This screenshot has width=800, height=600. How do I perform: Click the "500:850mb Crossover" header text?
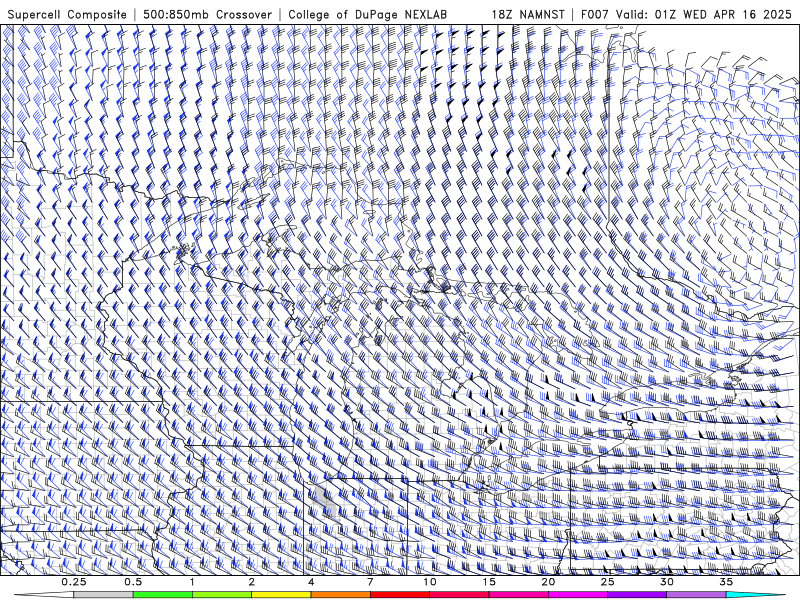207,14
